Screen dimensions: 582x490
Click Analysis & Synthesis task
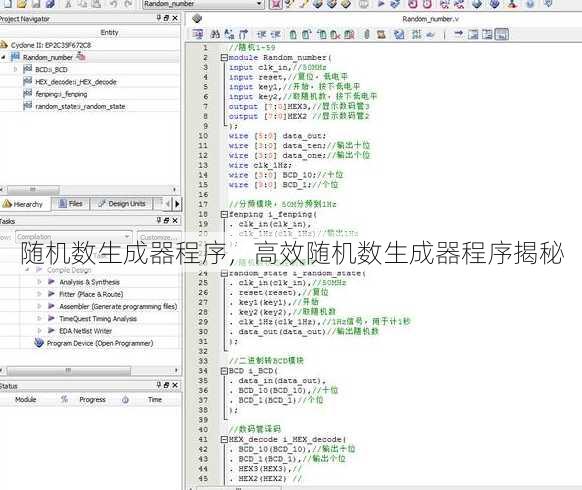[89, 282]
